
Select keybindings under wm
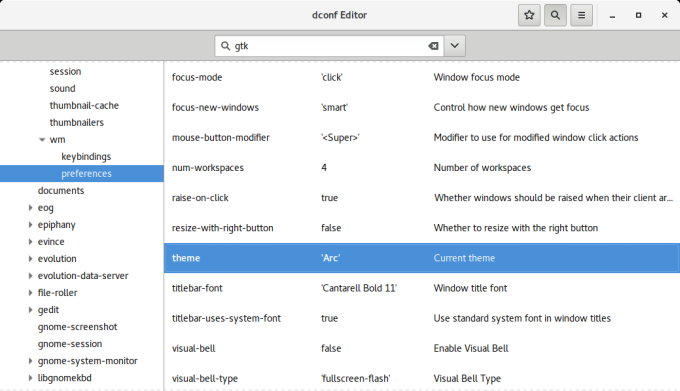coord(86,156)
